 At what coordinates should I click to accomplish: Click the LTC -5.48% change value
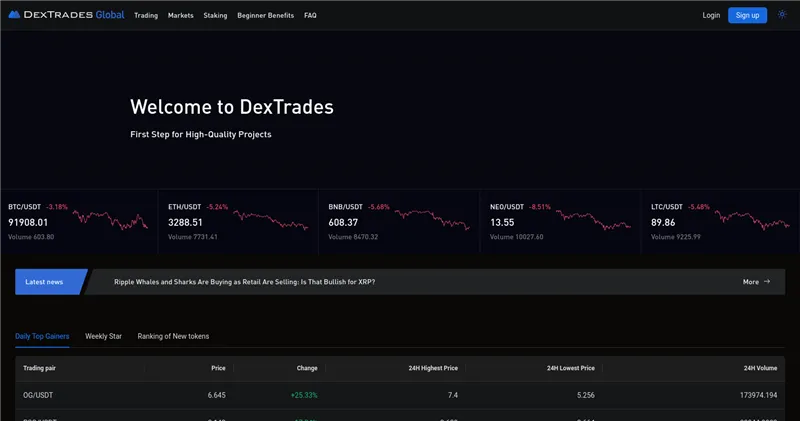tap(698, 207)
